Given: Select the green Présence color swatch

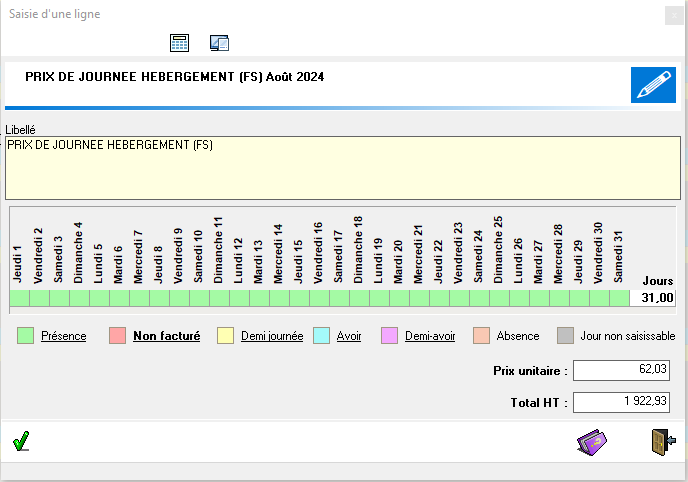Looking at the screenshot, I should 26,336.
